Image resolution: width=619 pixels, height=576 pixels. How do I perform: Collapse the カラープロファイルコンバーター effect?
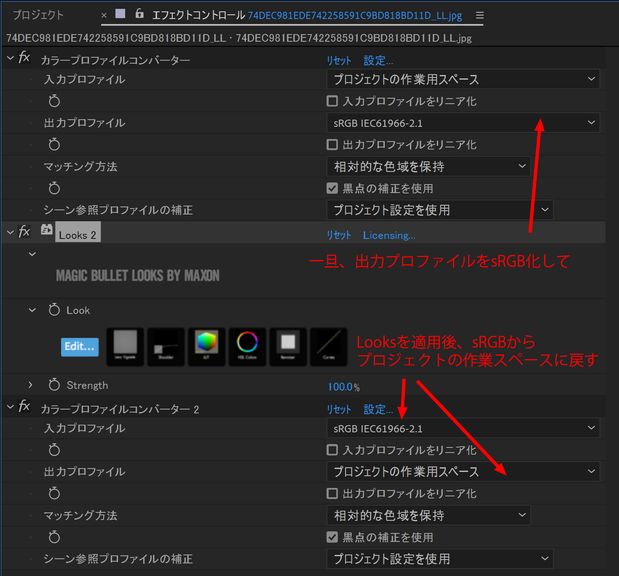[10, 58]
